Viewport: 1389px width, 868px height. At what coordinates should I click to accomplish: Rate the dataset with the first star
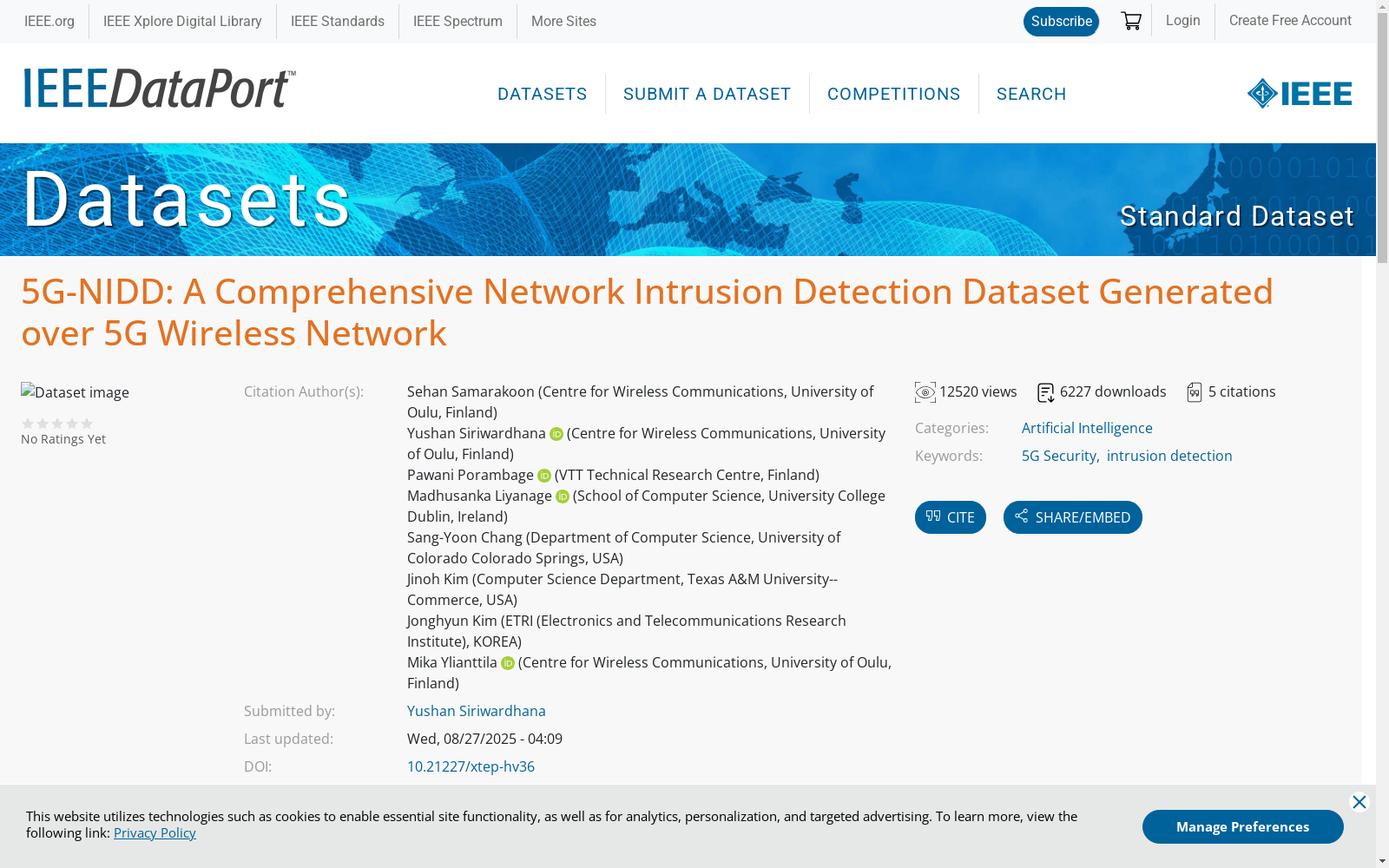pos(28,424)
